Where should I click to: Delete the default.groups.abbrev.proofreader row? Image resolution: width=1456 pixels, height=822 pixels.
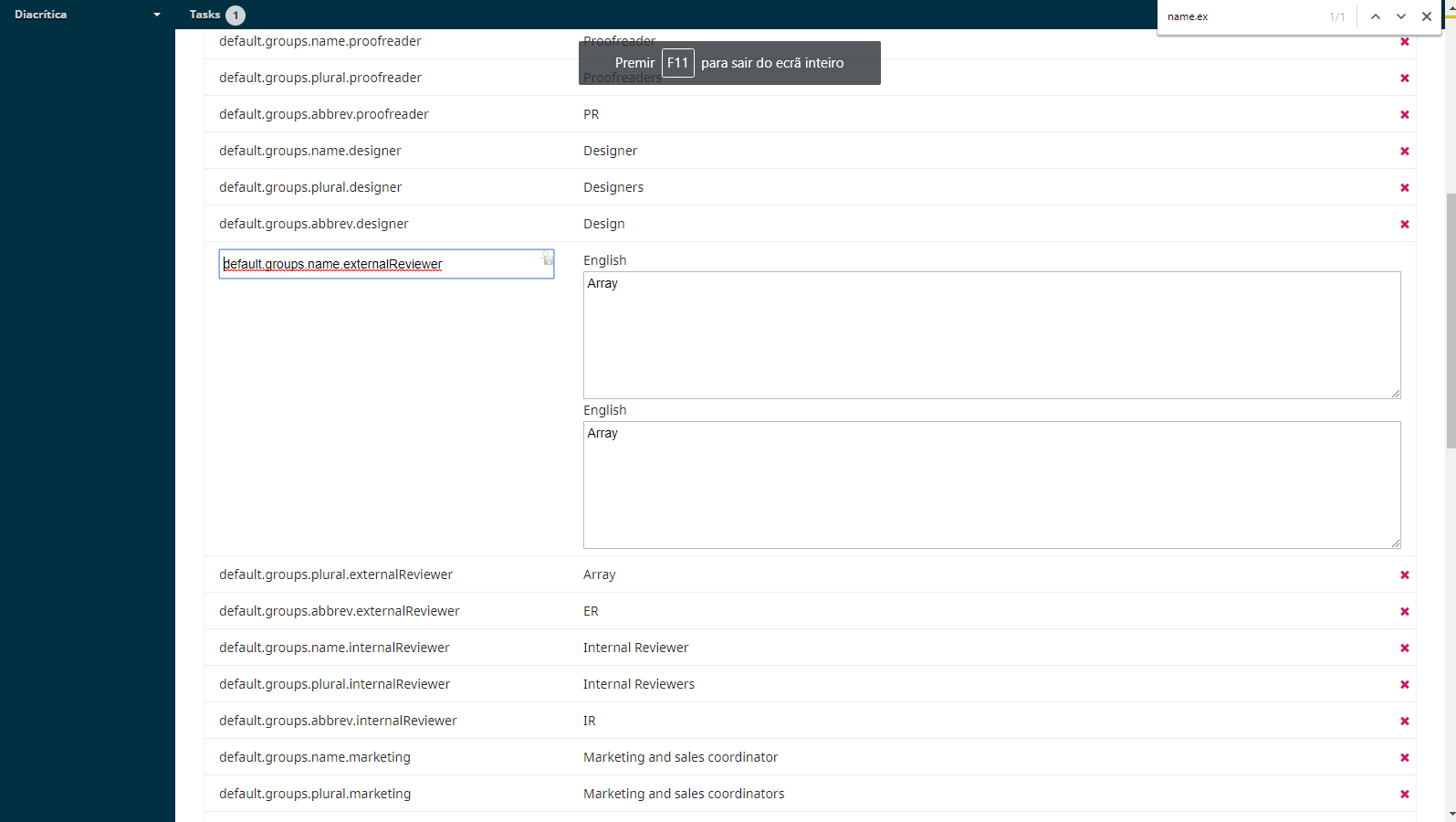click(x=1405, y=114)
